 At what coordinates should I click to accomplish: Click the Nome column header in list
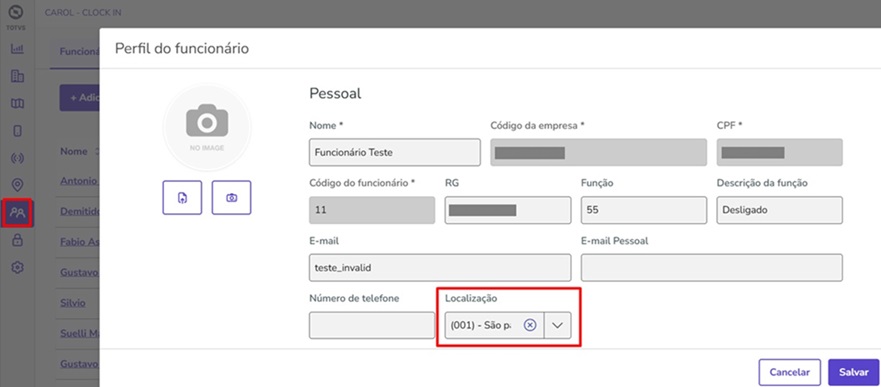[x=74, y=151]
